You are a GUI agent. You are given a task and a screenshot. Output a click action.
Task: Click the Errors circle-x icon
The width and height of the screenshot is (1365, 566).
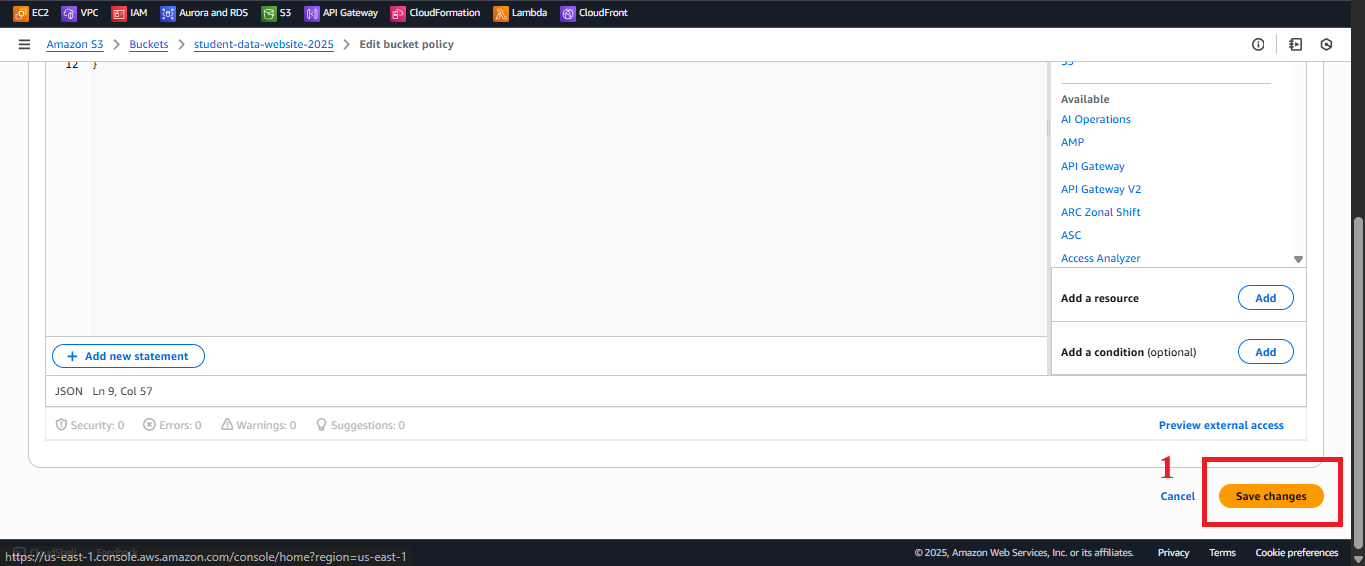click(x=149, y=425)
